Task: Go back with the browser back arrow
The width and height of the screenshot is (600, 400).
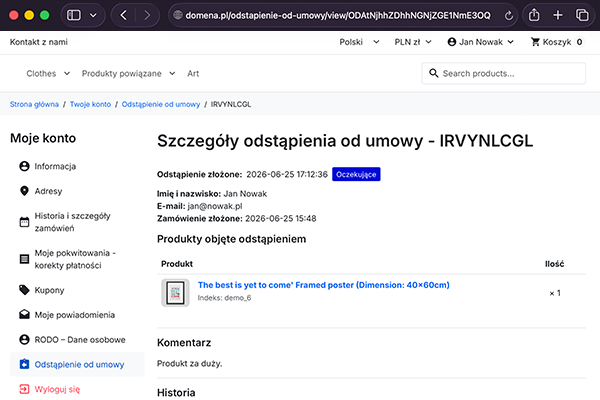Action: click(x=124, y=15)
